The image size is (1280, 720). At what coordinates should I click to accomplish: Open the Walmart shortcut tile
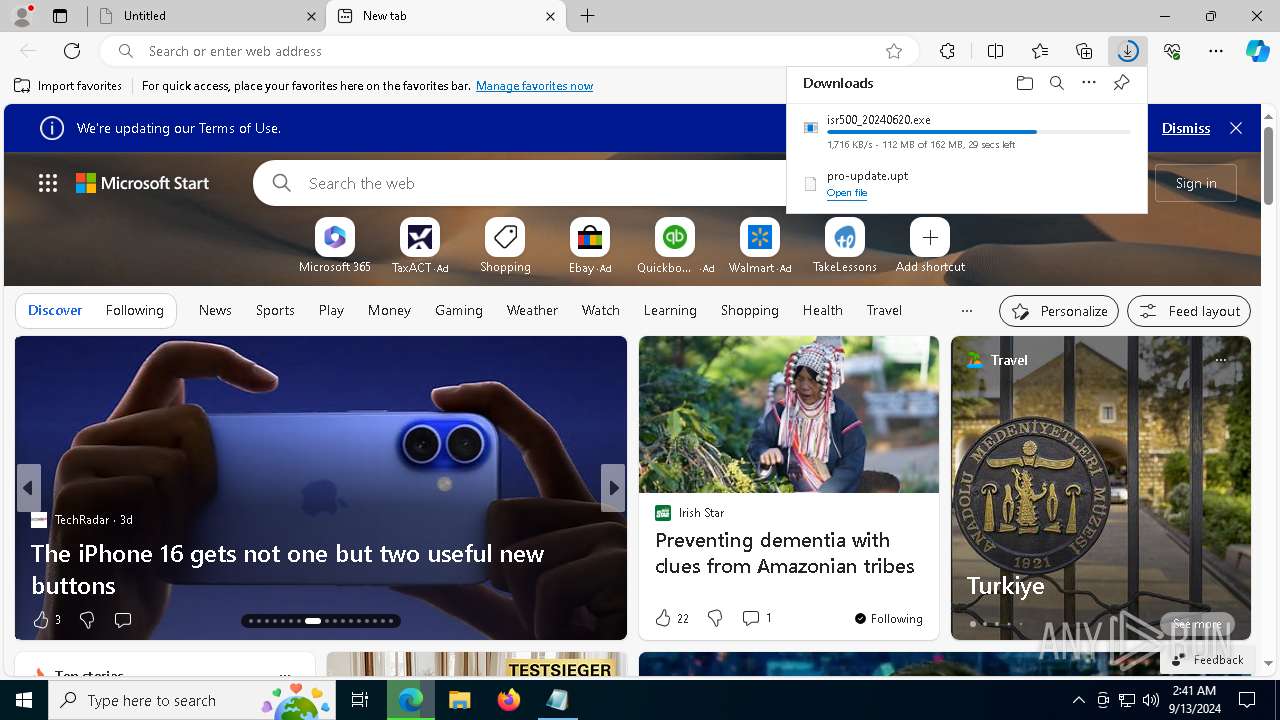760,245
